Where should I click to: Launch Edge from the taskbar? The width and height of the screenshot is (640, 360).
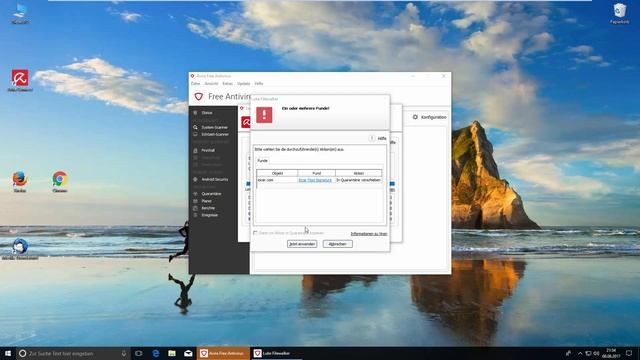156,353
